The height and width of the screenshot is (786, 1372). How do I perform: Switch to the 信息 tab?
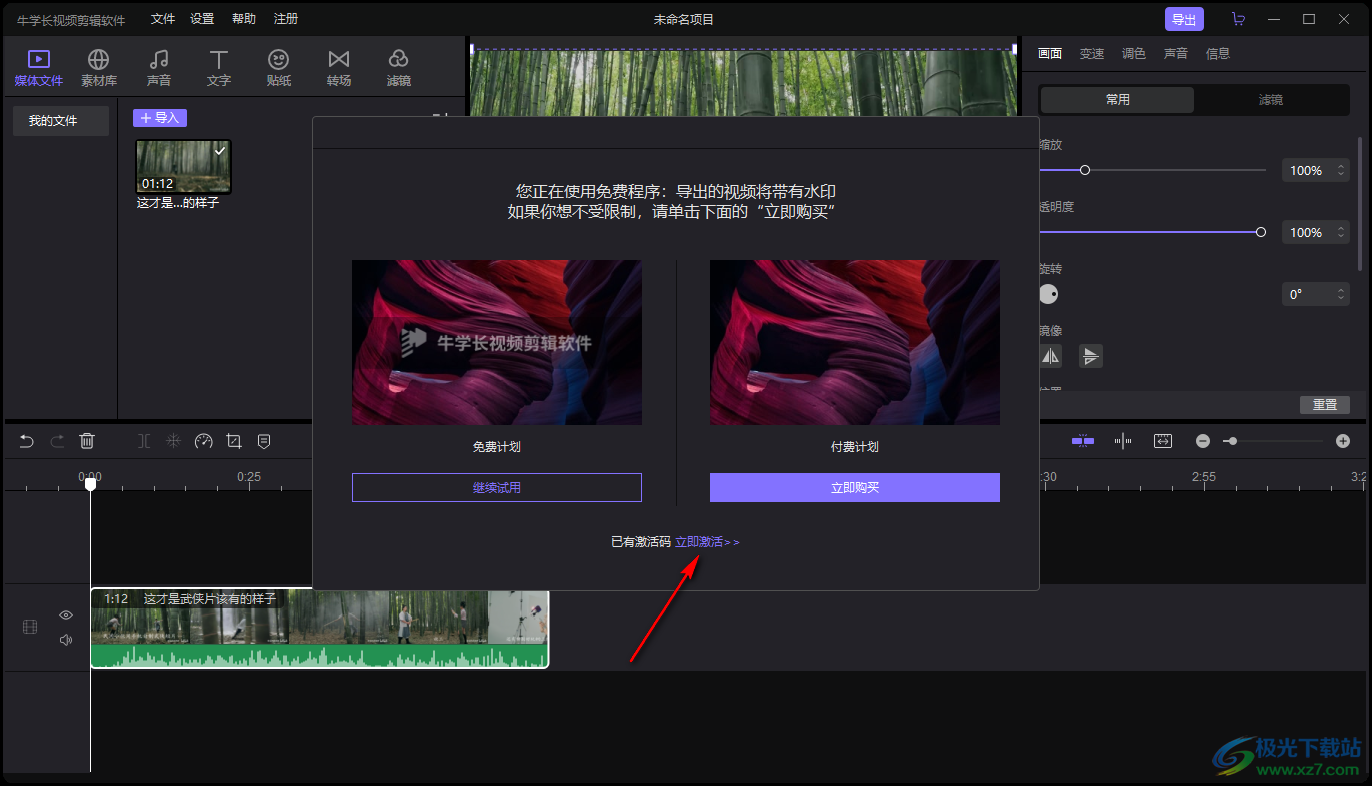click(1218, 54)
